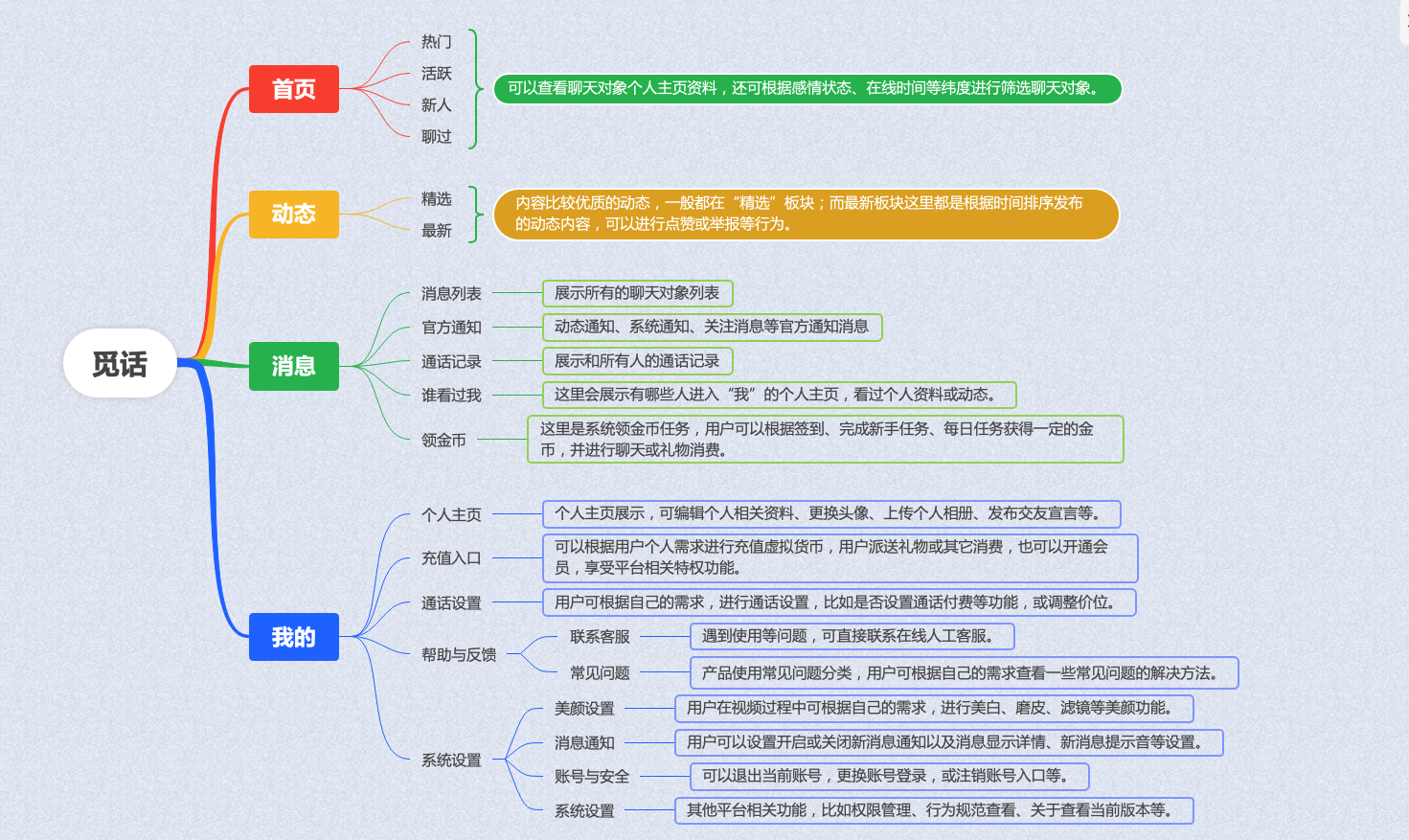Image resolution: width=1409 pixels, height=840 pixels.
Task: Select the note about 个人主页展示 editing profile
Action: 831,514
